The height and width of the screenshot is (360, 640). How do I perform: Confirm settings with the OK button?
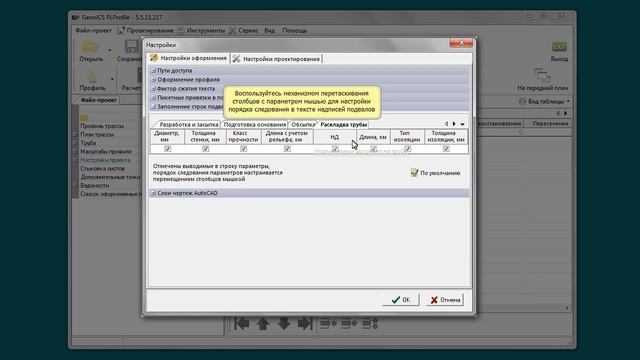click(x=400, y=300)
